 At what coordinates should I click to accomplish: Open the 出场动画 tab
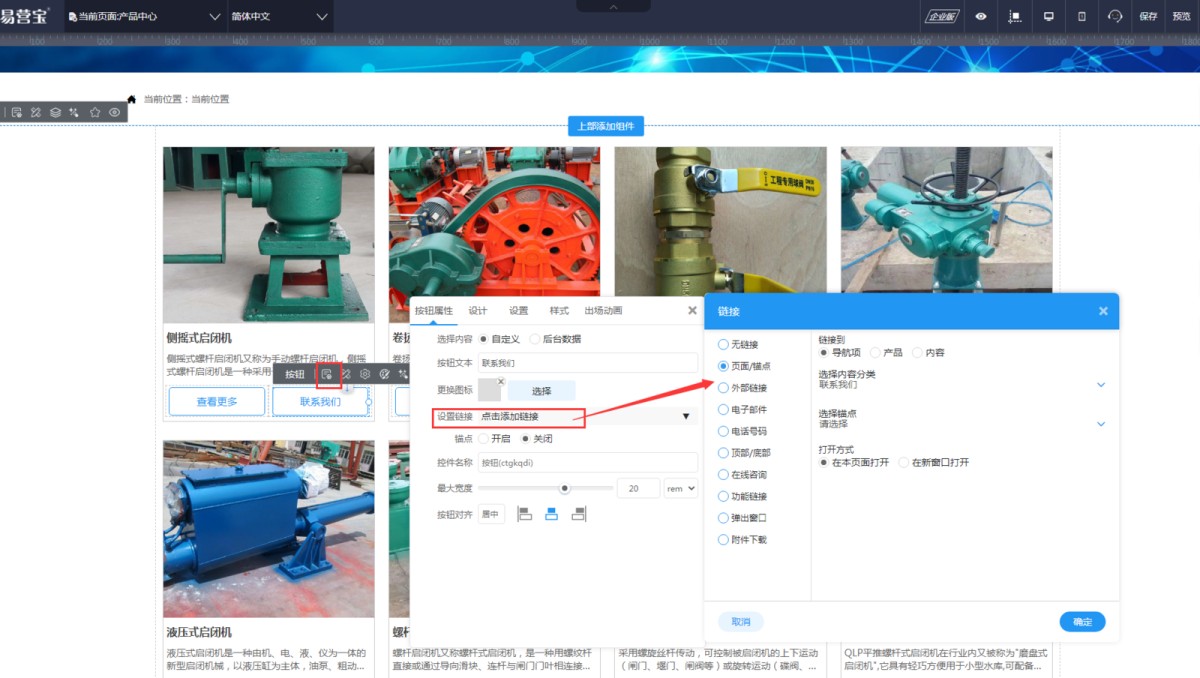tap(603, 311)
